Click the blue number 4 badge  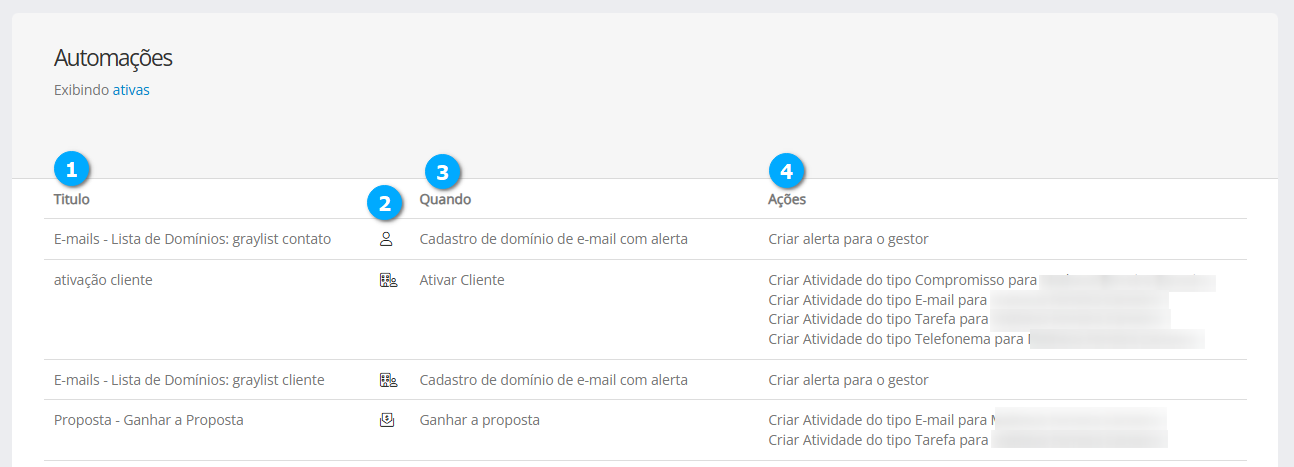click(x=787, y=172)
